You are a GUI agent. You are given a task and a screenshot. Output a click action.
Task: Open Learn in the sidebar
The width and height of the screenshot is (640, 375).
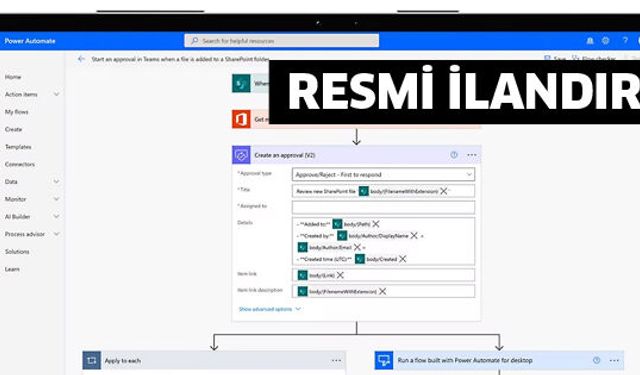[x=12, y=269]
